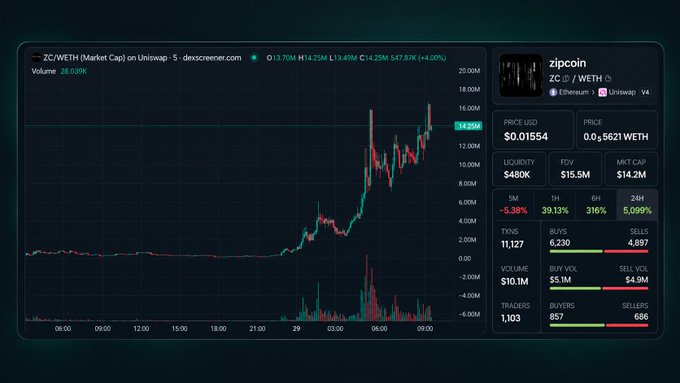This screenshot has height=383, width=680.
Task: Click the clock icon next to WETH
Action: 608,79
